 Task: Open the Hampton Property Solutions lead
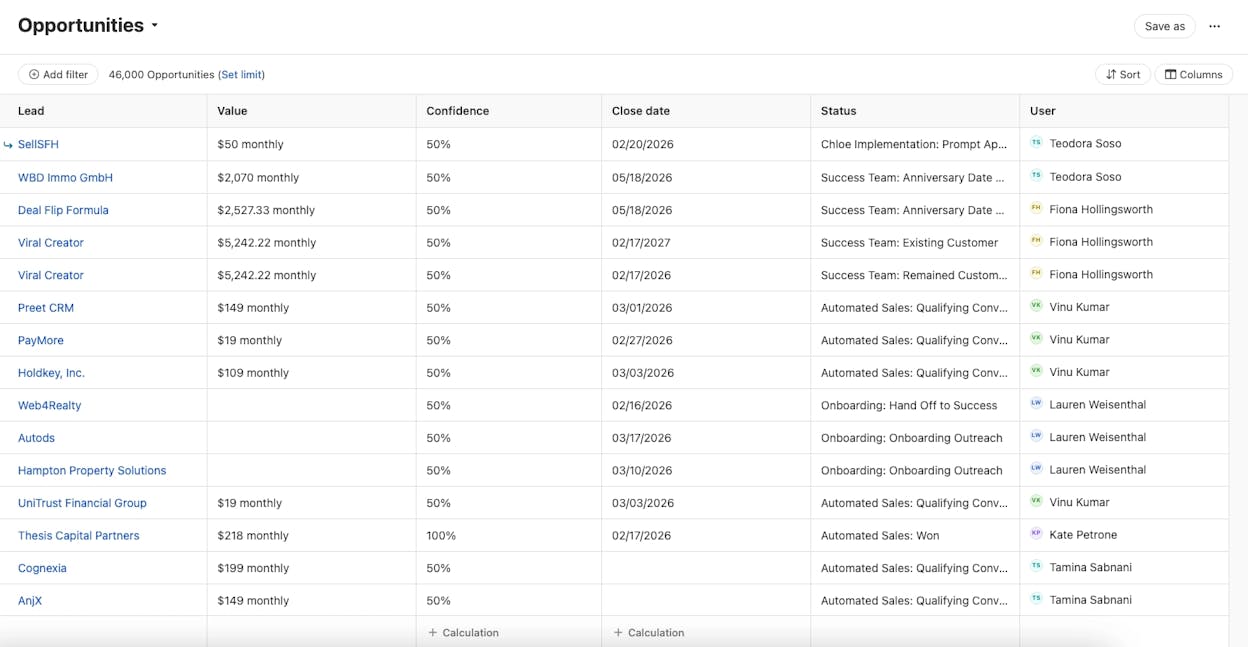92,470
